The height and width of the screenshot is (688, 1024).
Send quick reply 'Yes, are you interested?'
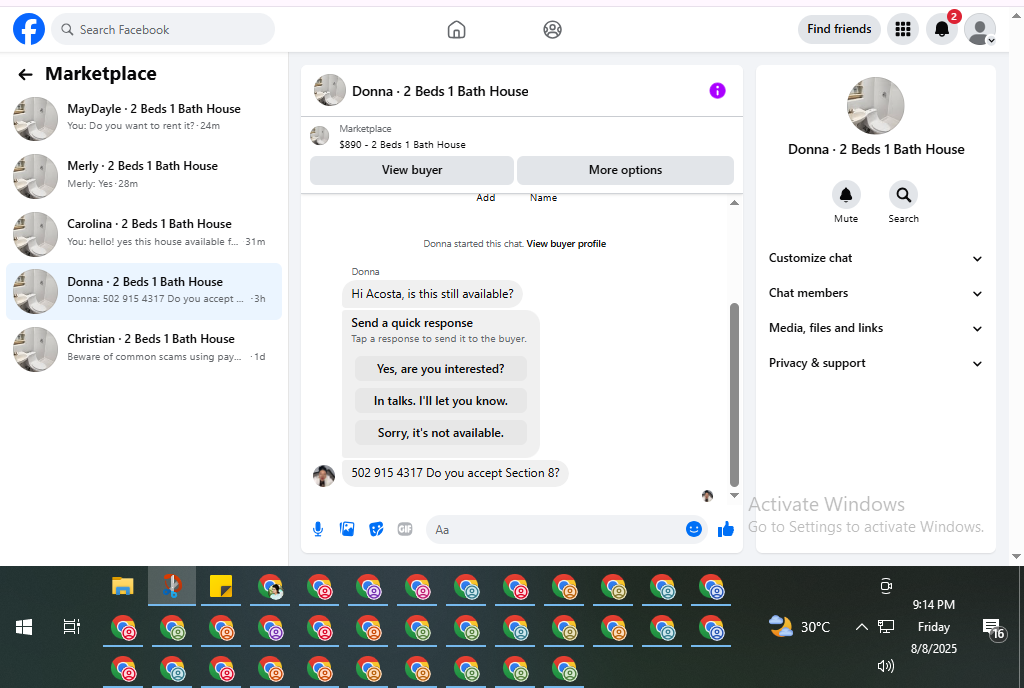click(x=441, y=369)
